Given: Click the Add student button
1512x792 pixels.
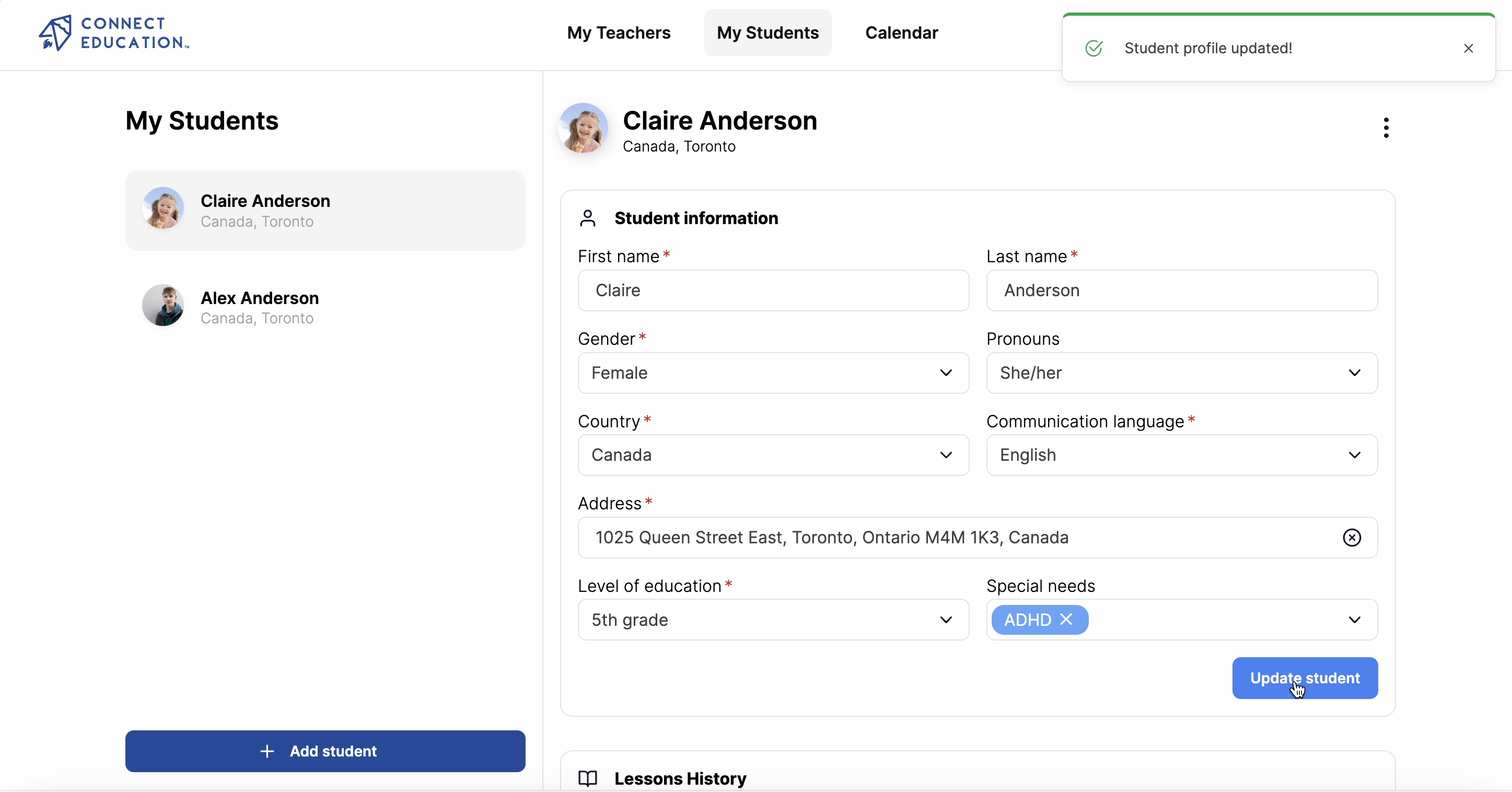Looking at the screenshot, I should [x=325, y=751].
